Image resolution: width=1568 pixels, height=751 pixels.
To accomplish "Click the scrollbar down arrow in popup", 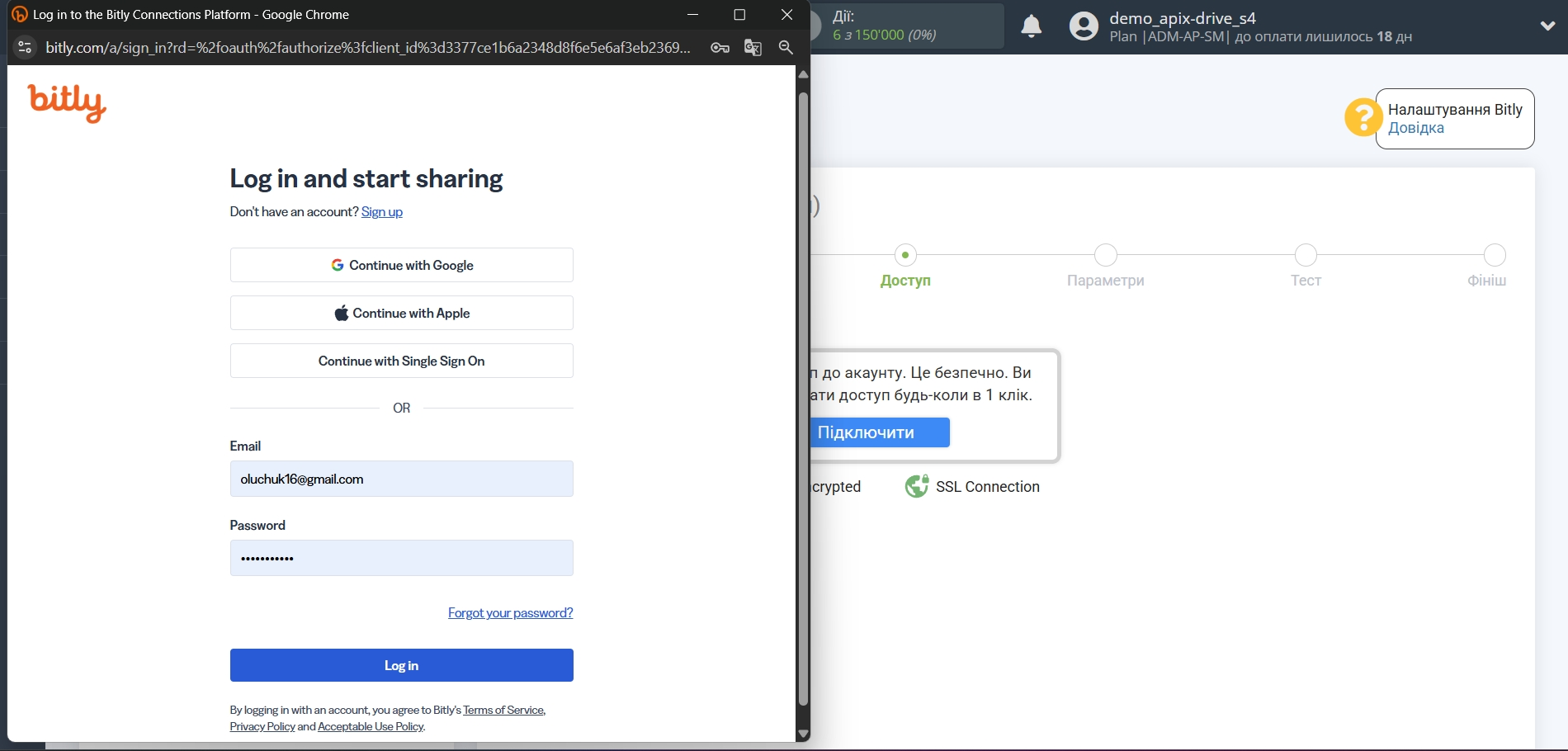I will (803, 734).
